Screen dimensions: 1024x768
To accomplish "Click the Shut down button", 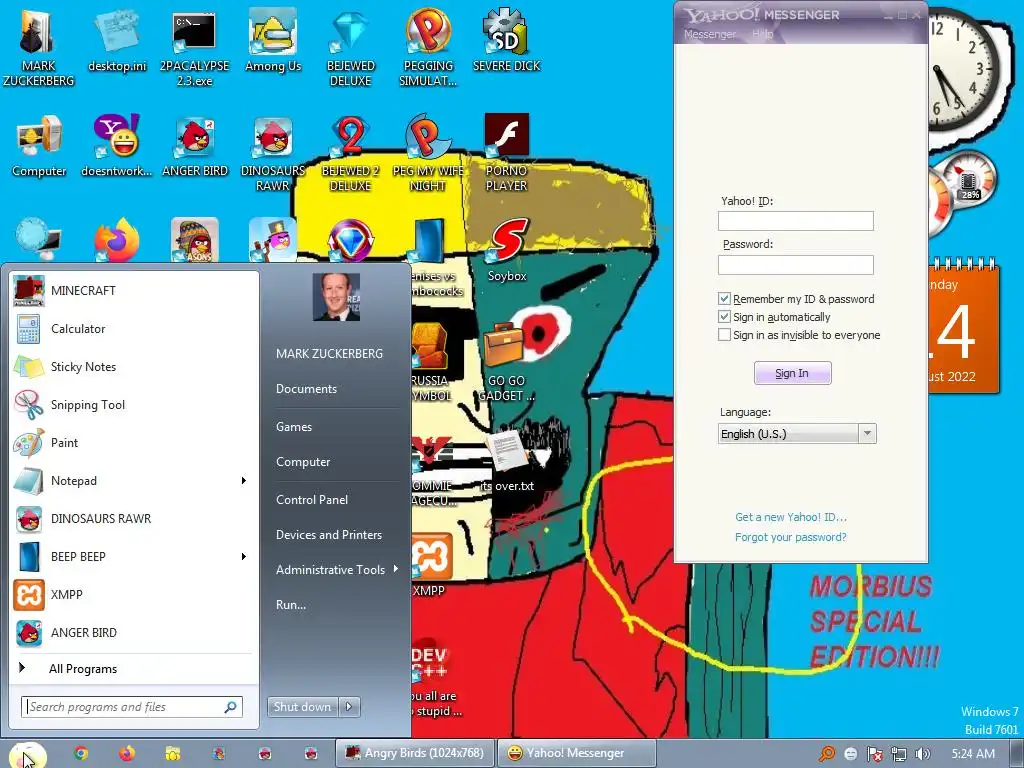I will click(x=303, y=707).
